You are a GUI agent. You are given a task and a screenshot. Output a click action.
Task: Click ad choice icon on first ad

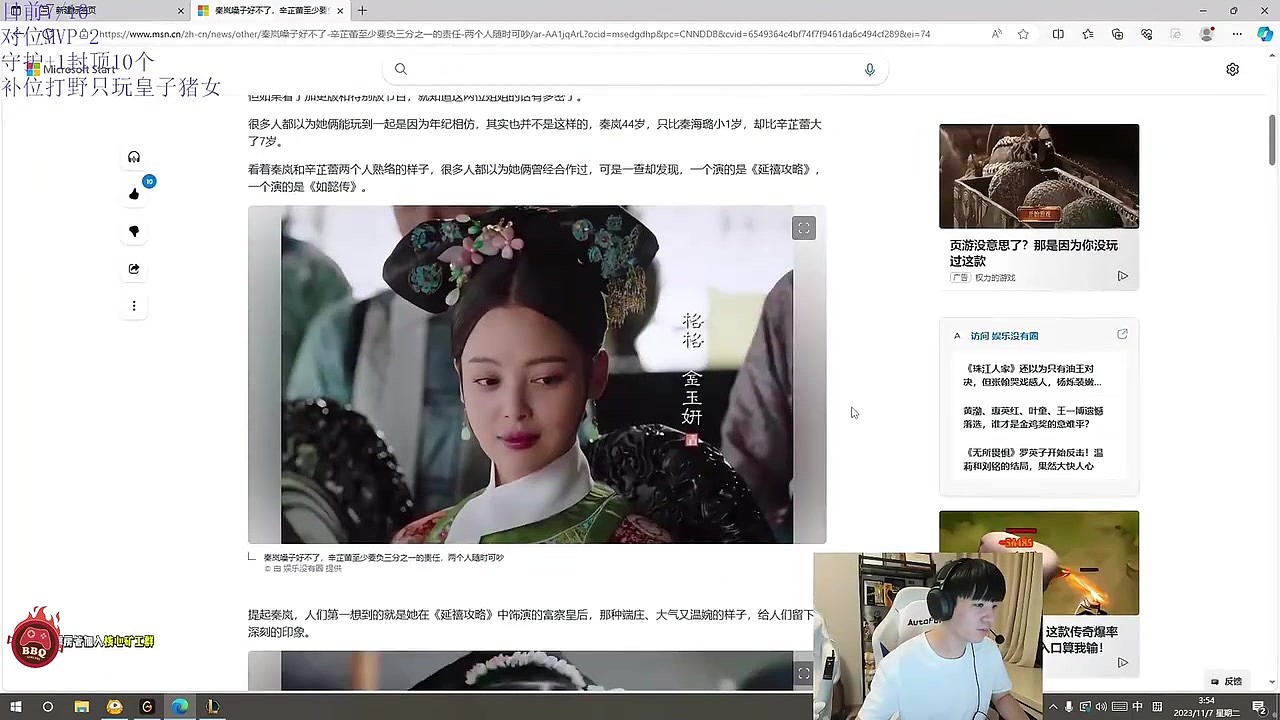1122,276
